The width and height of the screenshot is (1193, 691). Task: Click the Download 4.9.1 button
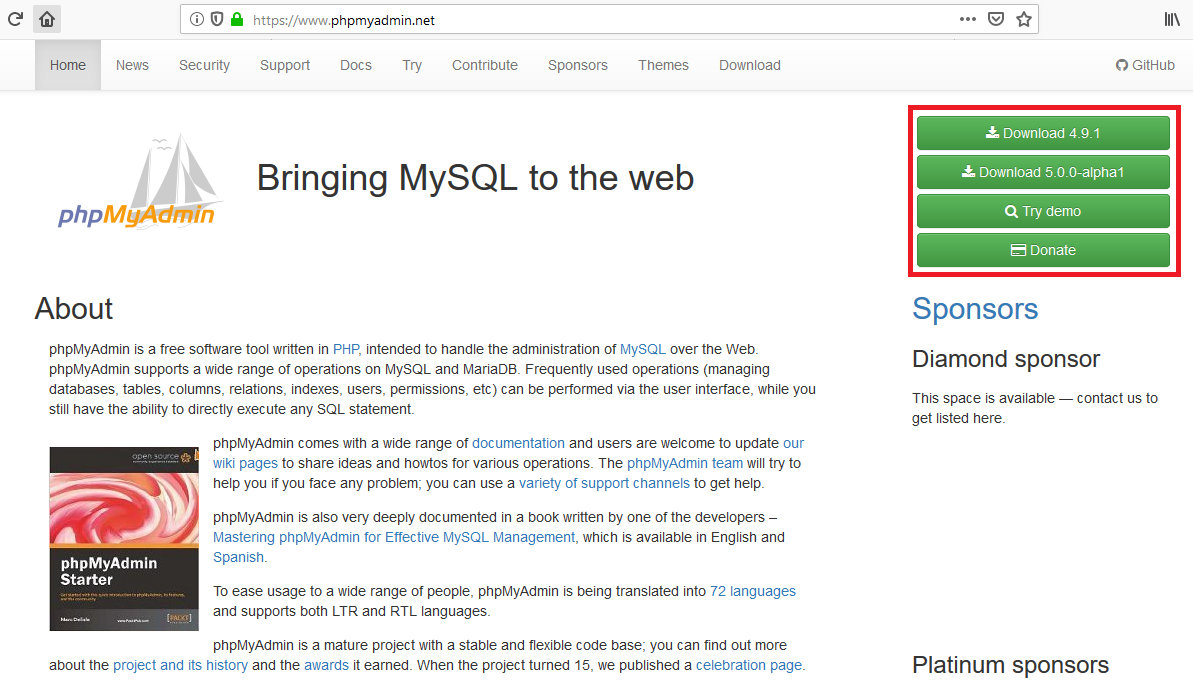1043,133
